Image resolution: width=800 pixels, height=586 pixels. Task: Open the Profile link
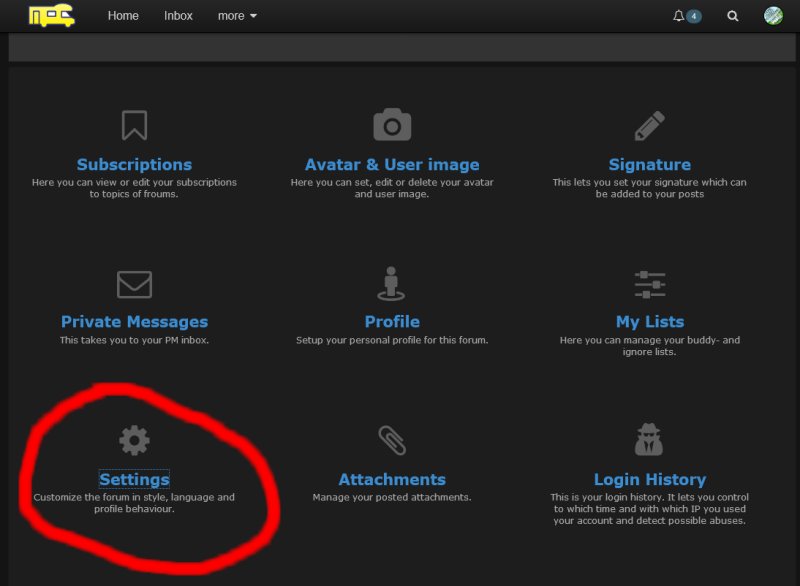tap(392, 322)
